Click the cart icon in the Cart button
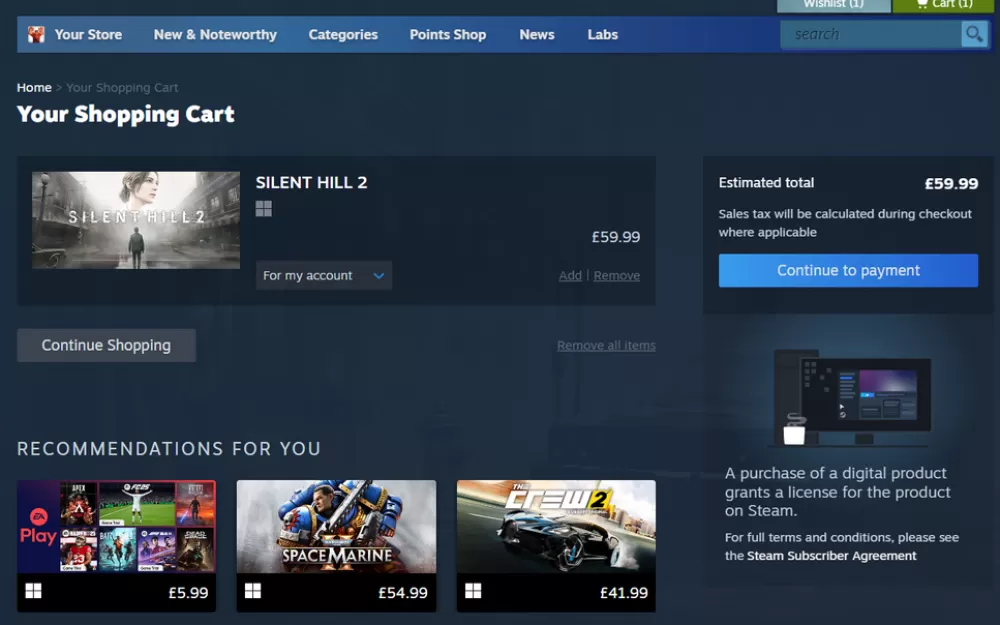 (922, 4)
